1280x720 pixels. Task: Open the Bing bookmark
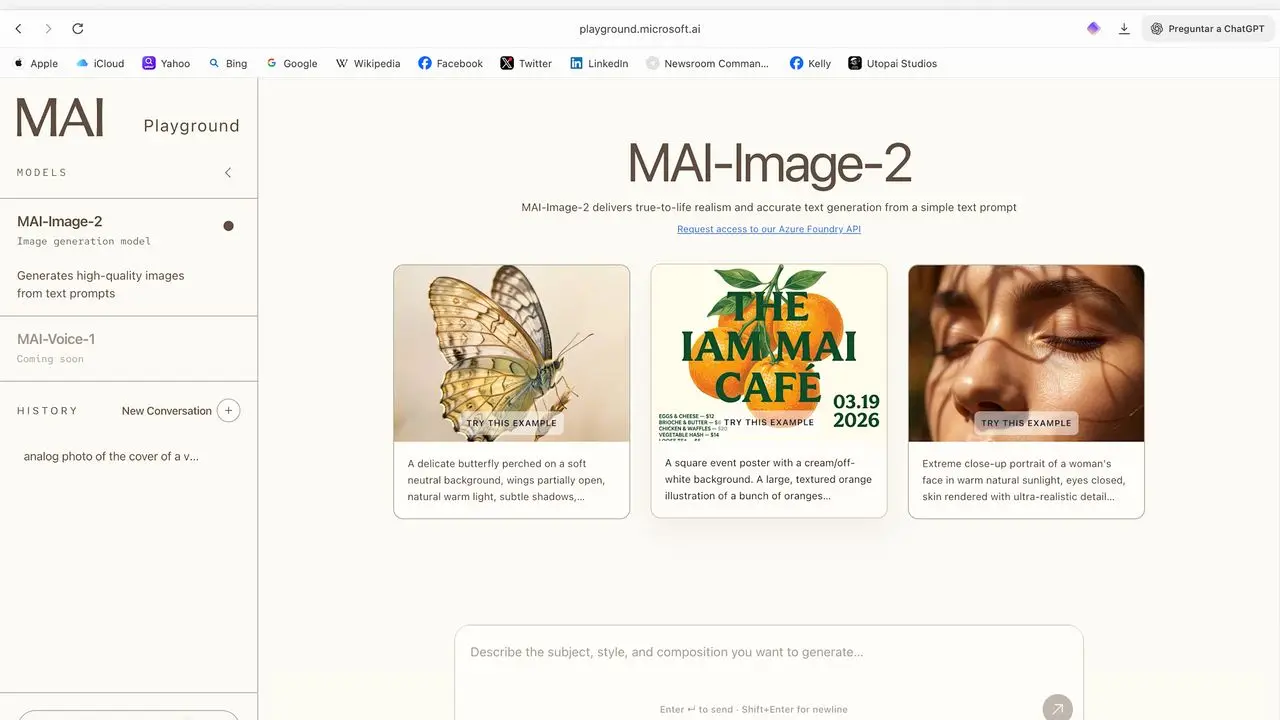[x=228, y=63]
